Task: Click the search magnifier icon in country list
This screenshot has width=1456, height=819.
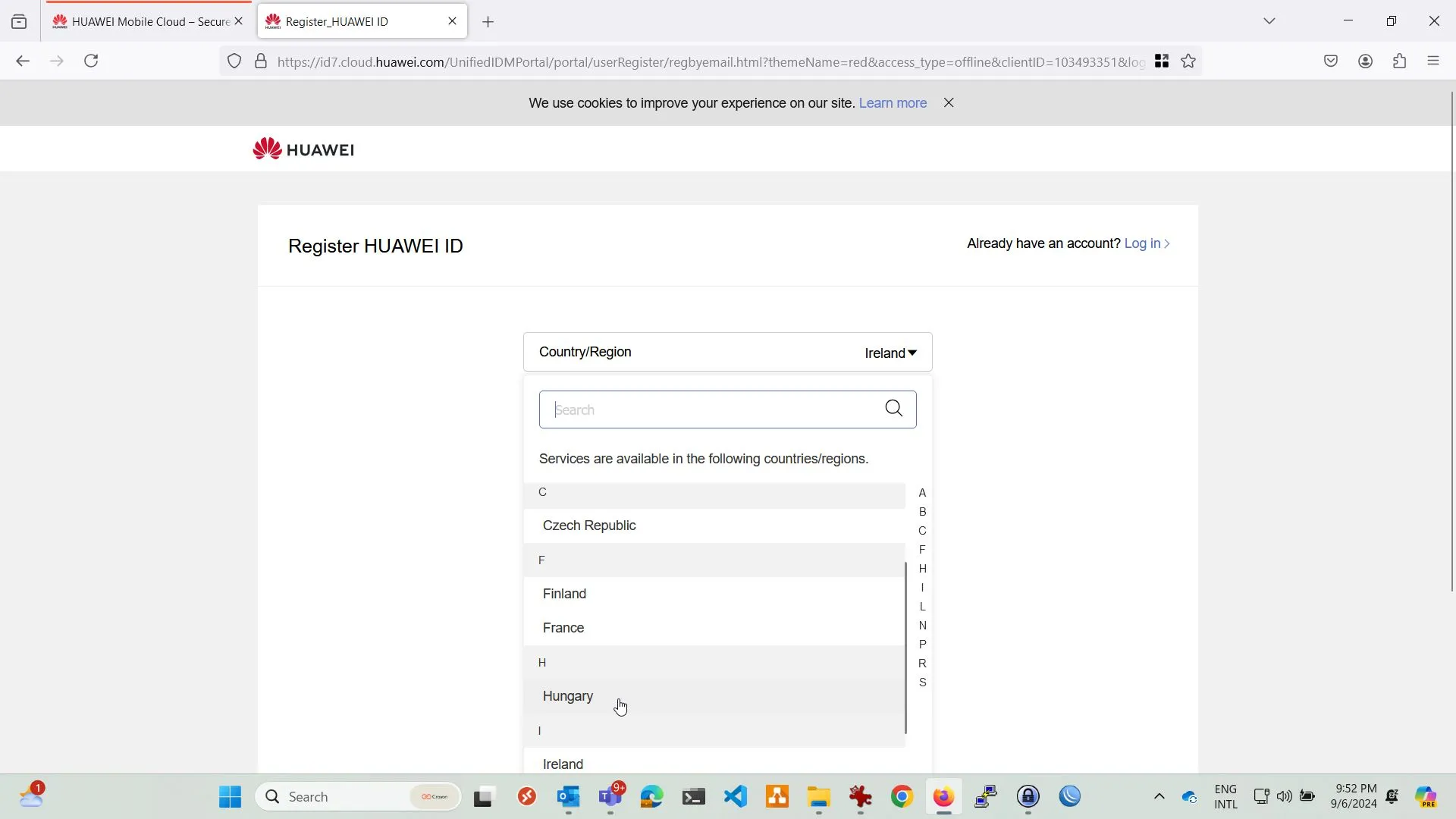Action: pos(893,409)
